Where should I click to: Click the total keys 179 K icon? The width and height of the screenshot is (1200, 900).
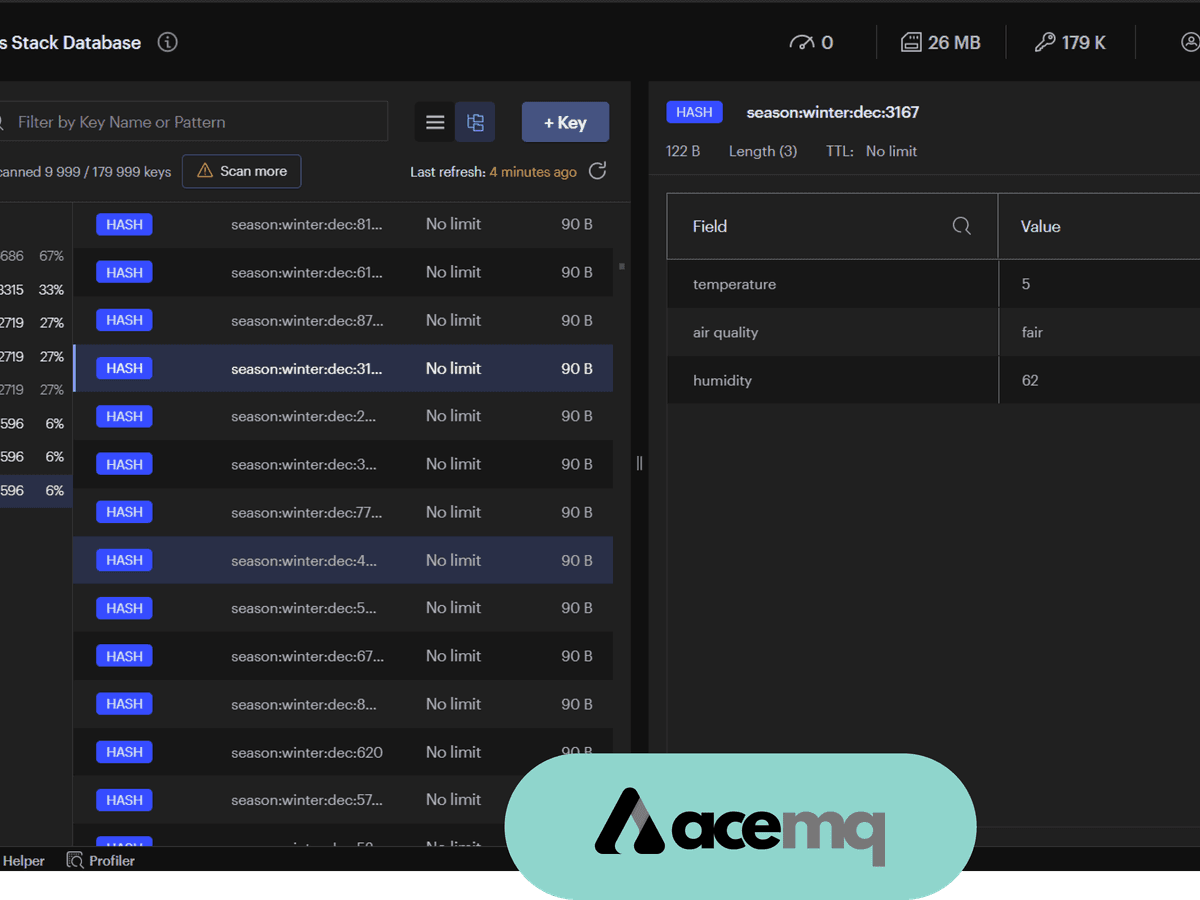(x=1045, y=42)
